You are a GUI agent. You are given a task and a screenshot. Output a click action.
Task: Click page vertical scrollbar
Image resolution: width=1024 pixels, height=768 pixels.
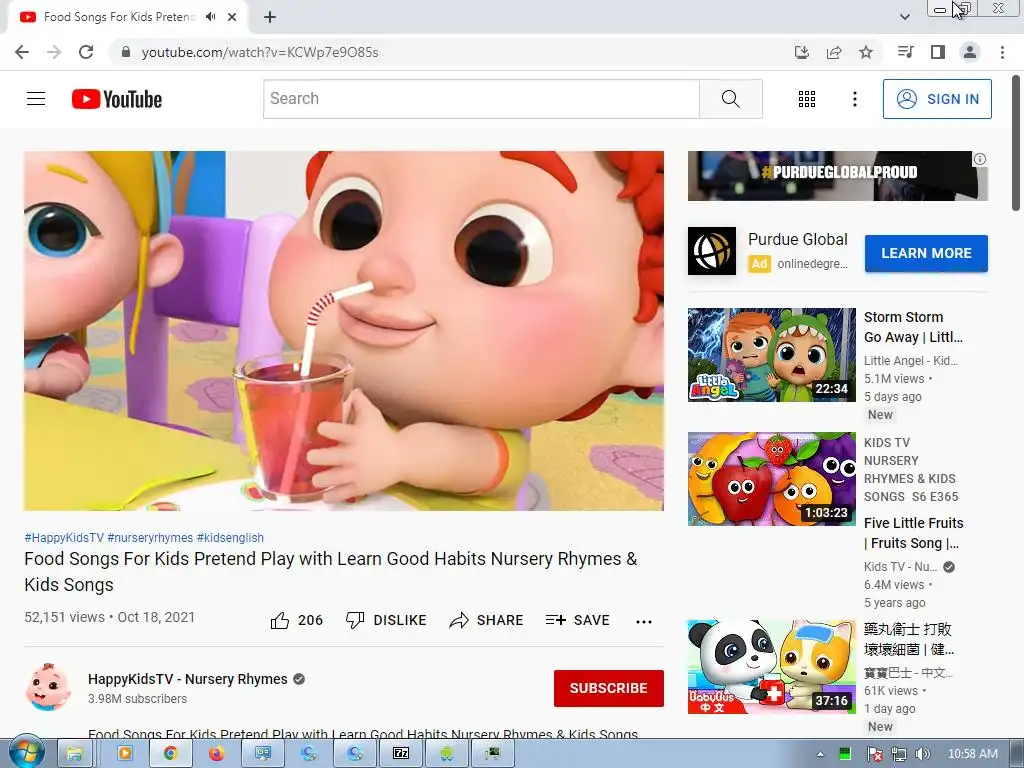coord(1017,144)
